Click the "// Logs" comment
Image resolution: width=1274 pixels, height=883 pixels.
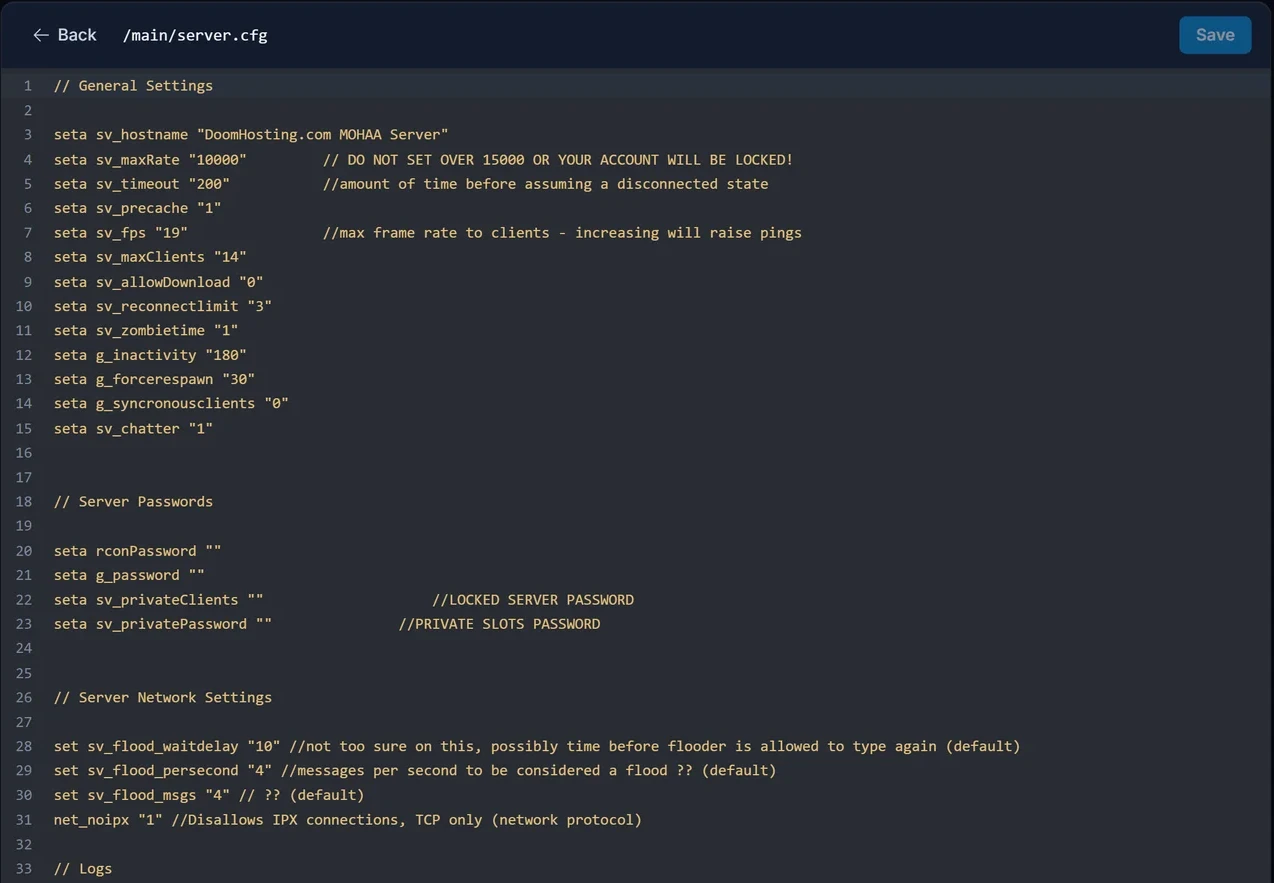(x=83, y=869)
